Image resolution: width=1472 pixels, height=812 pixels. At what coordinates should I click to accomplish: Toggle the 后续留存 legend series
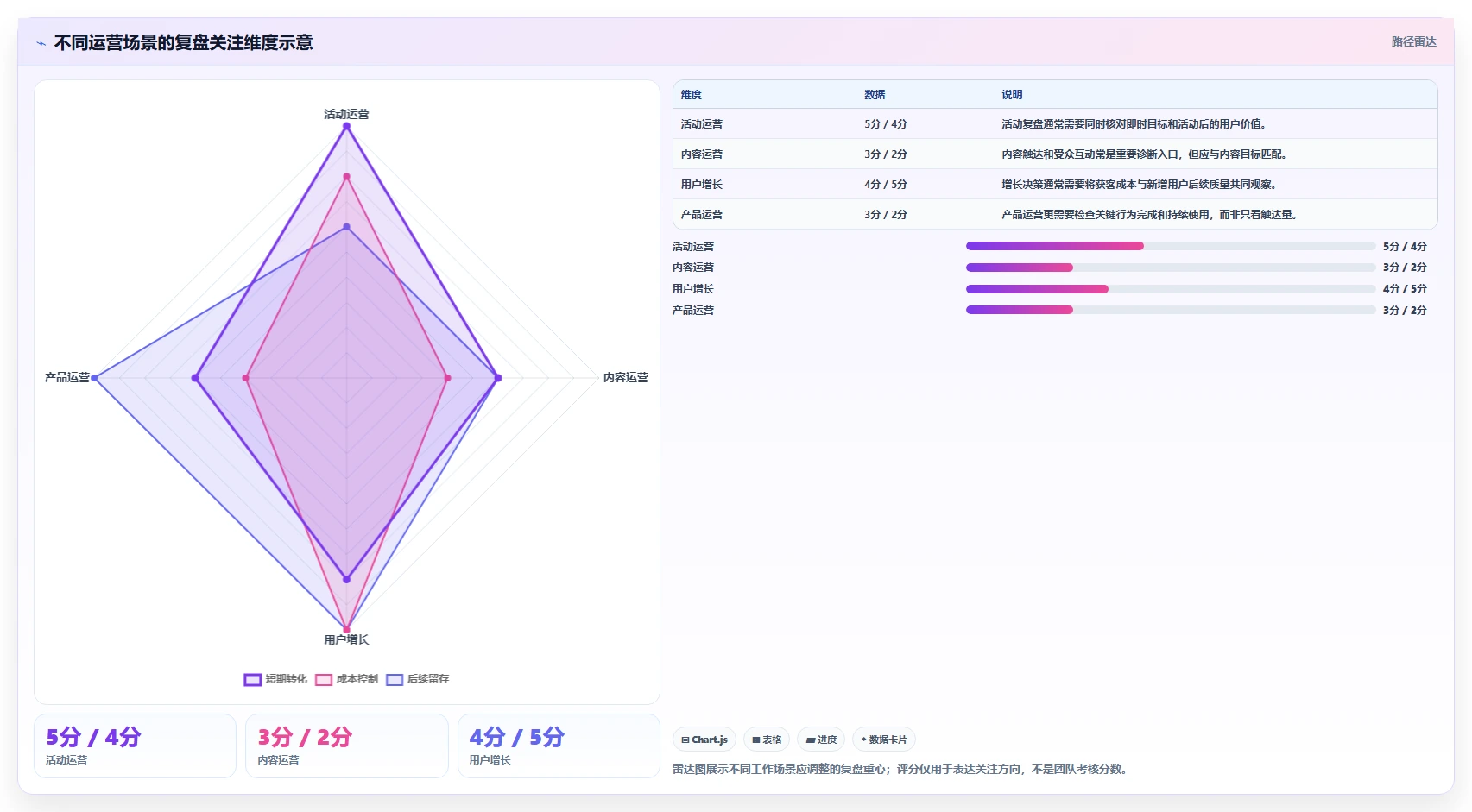[x=417, y=679]
